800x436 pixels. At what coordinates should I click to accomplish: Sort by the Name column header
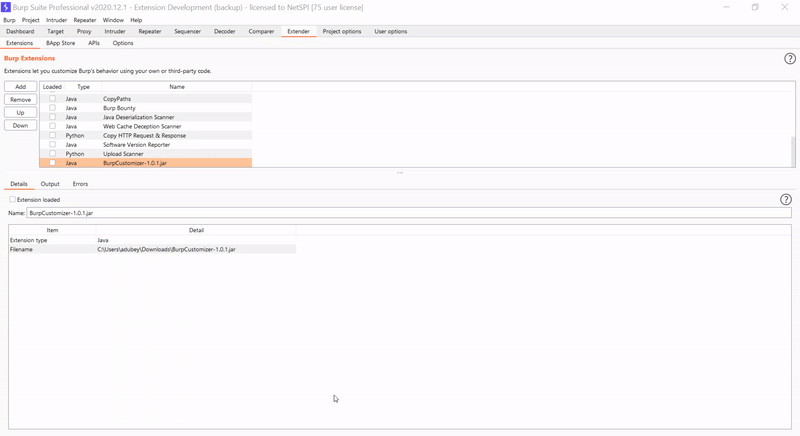coord(177,87)
